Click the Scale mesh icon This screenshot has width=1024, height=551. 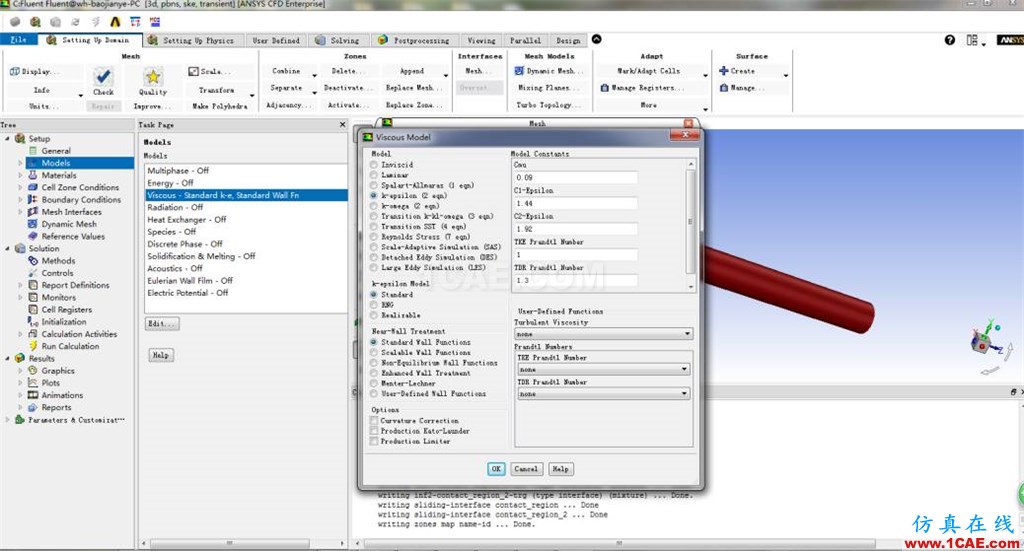tap(193, 71)
